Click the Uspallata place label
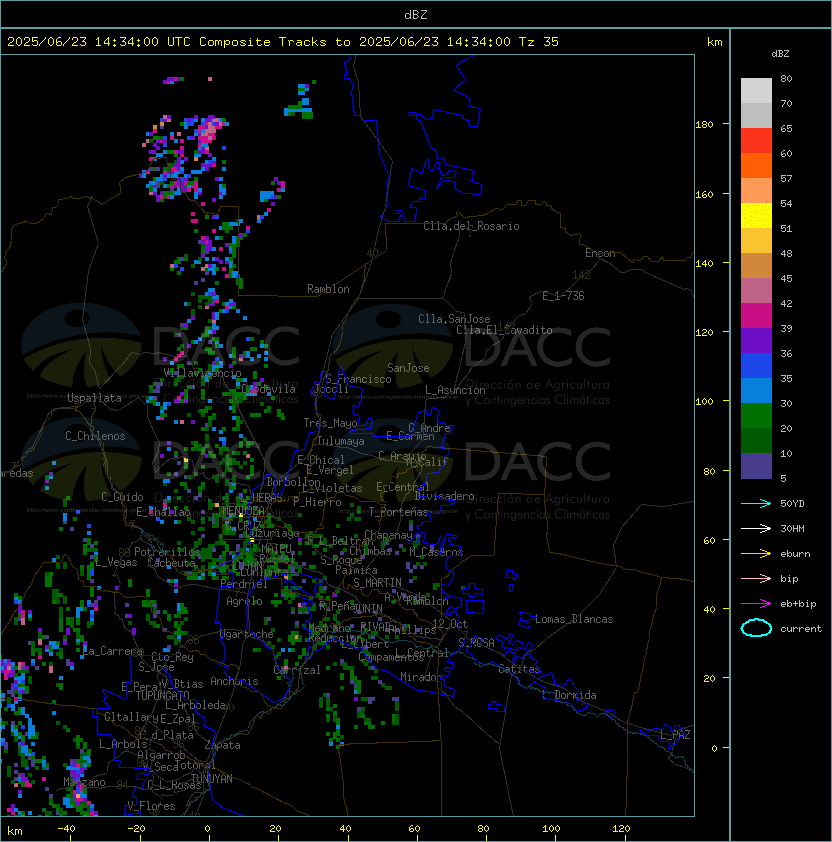The width and height of the screenshot is (832, 842). [94, 398]
